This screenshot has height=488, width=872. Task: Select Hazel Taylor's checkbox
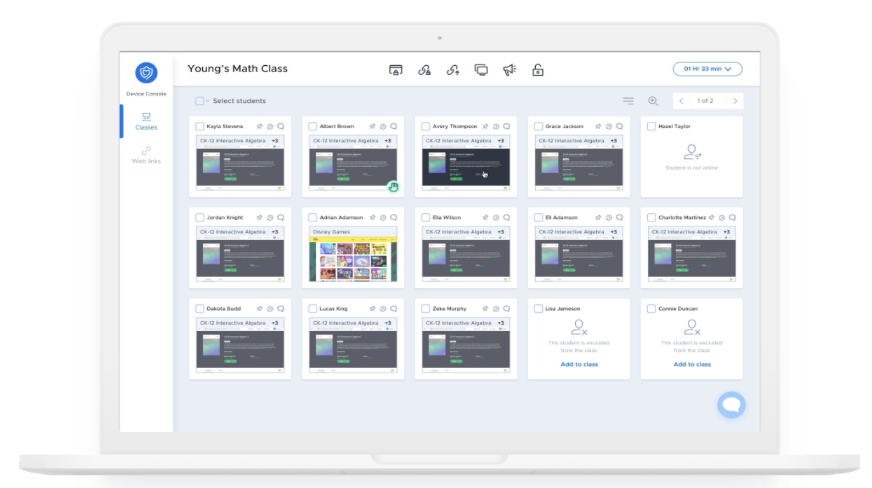click(x=651, y=126)
